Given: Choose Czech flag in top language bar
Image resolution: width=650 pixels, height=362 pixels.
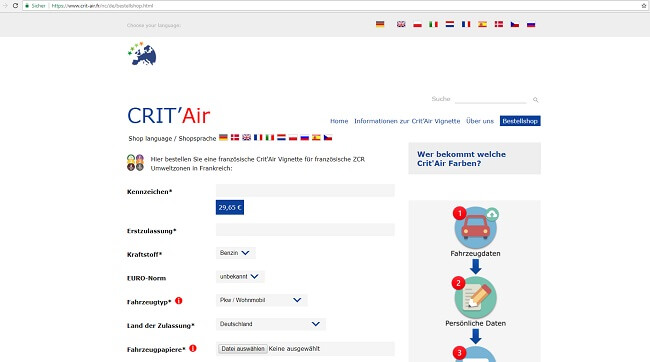Looking at the screenshot, I should click(x=515, y=24).
